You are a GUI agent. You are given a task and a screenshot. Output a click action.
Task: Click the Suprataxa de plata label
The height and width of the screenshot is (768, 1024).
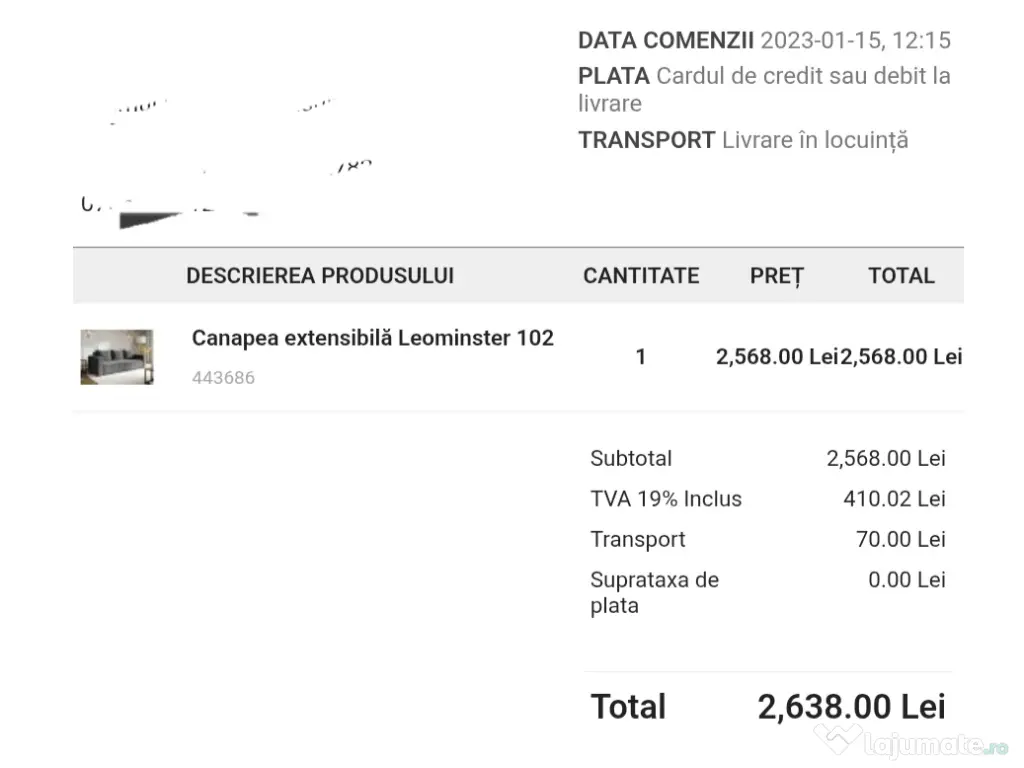click(x=654, y=592)
